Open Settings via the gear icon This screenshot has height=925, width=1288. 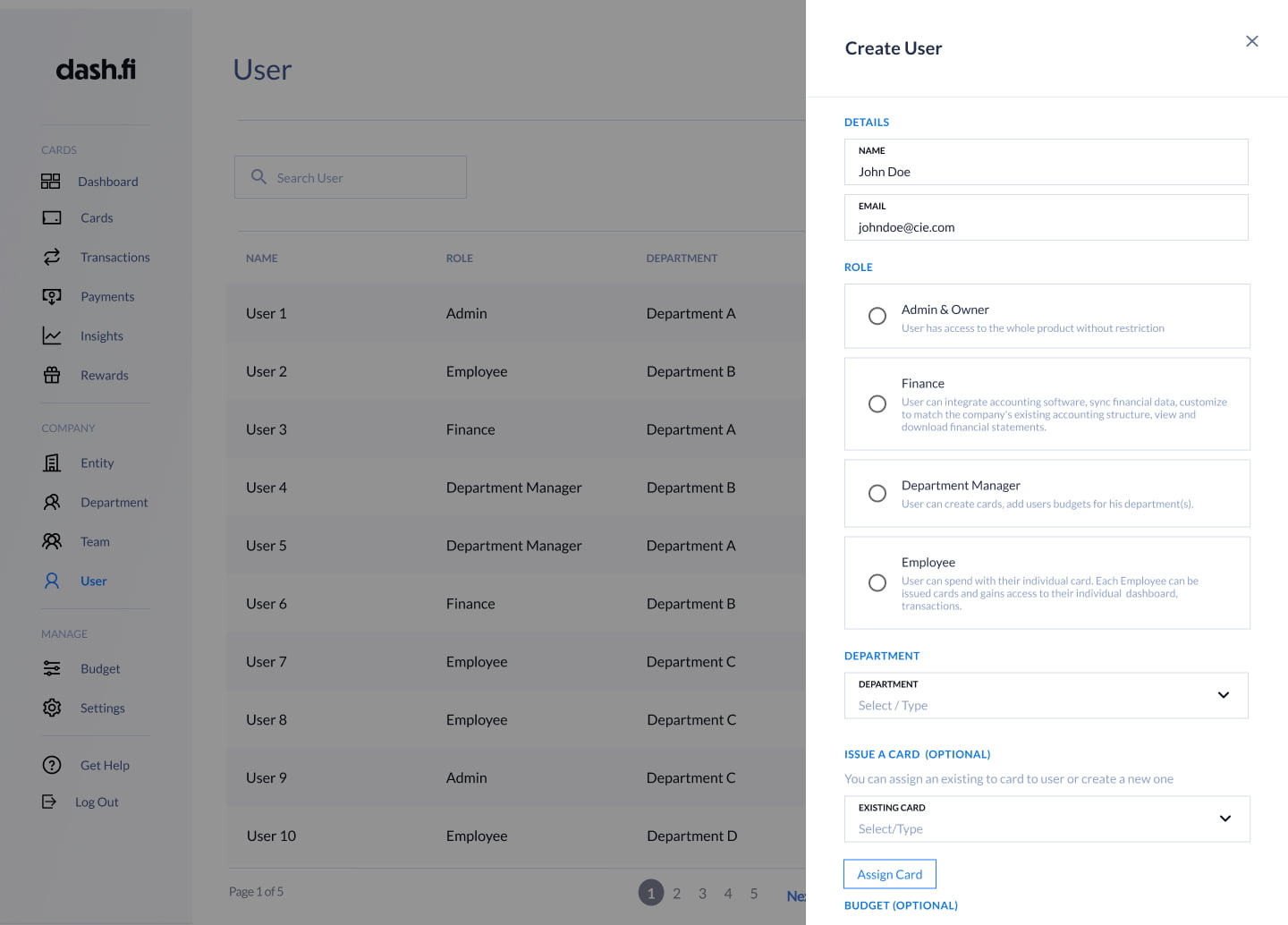coord(52,708)
